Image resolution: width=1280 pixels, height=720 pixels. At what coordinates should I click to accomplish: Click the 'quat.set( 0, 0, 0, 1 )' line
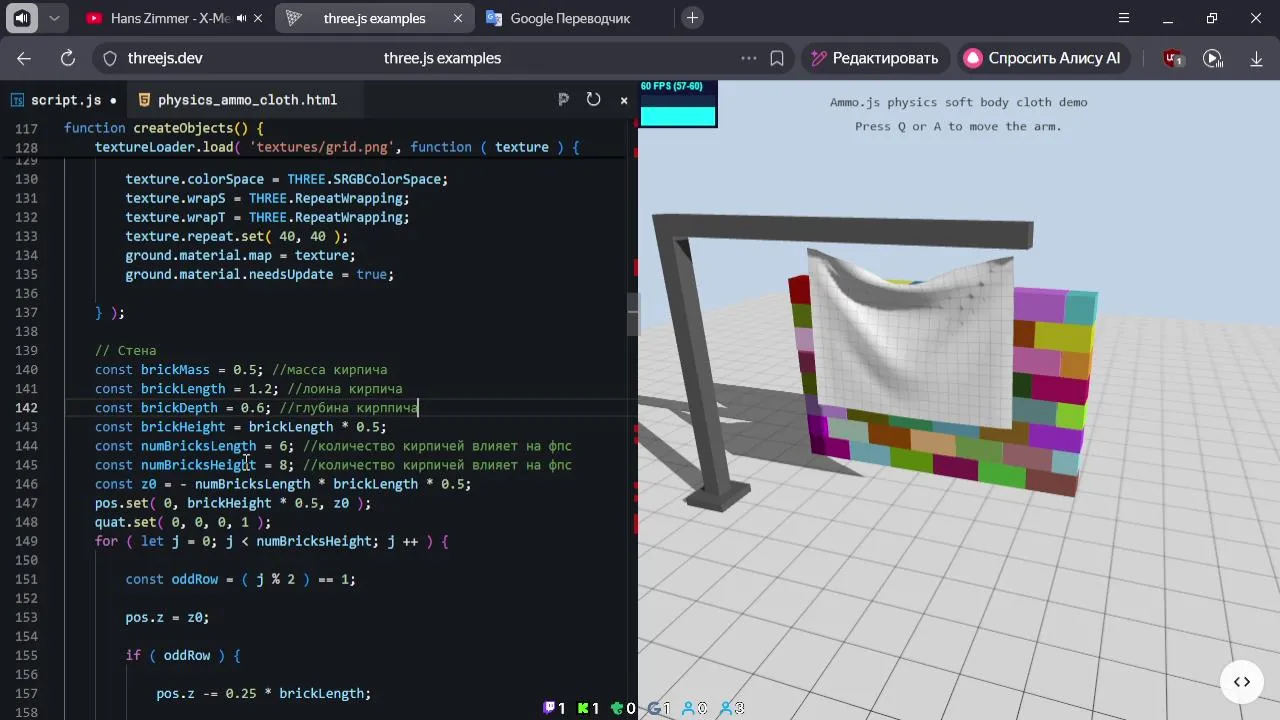(183, 522)
